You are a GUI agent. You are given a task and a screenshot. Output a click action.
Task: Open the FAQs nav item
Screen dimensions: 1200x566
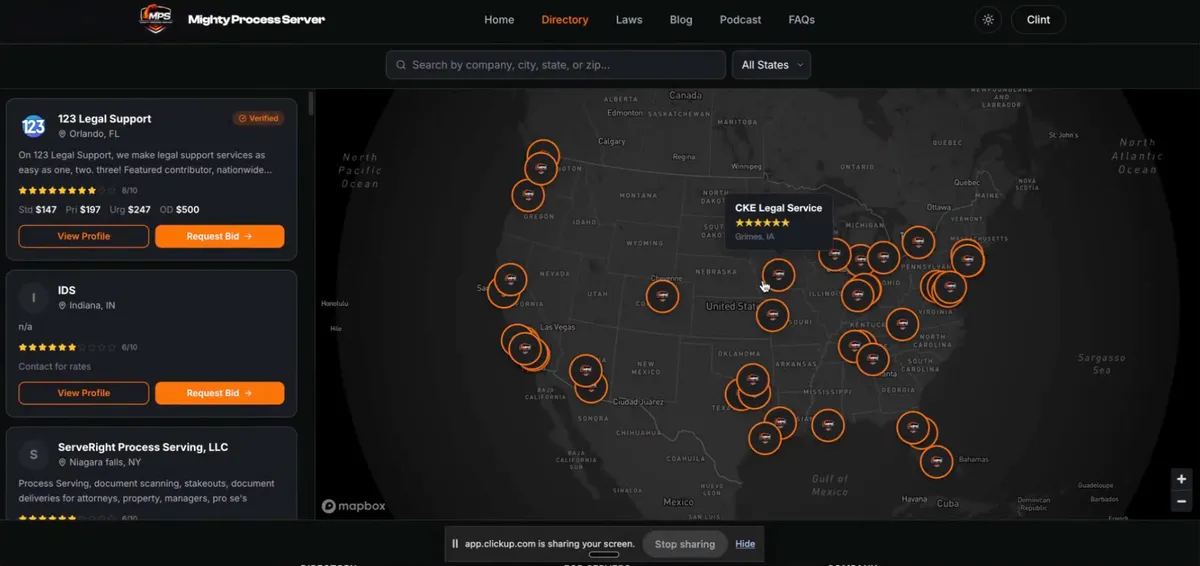tap(801, 20)
